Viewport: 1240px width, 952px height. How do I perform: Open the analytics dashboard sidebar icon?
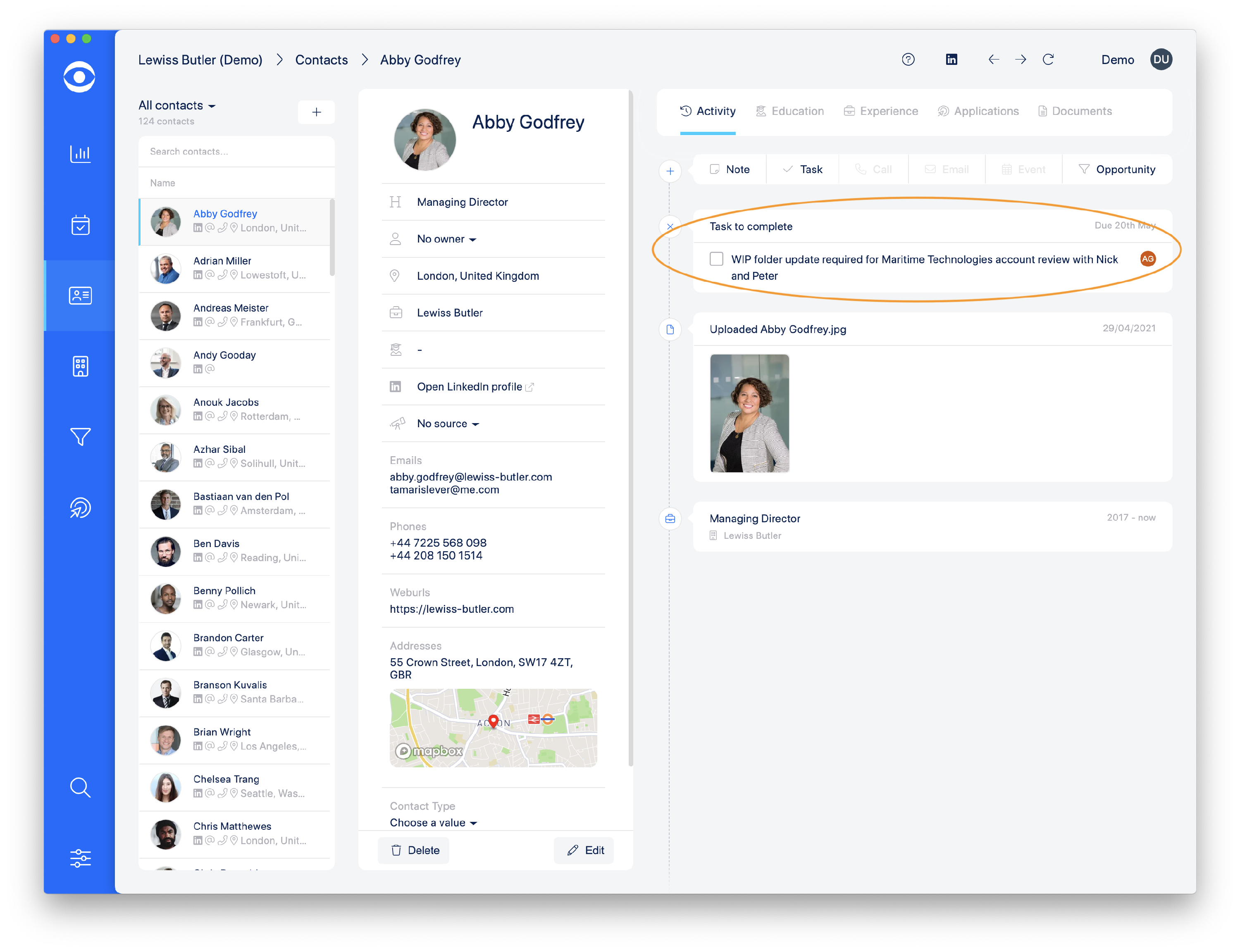[x=80, y=154]
